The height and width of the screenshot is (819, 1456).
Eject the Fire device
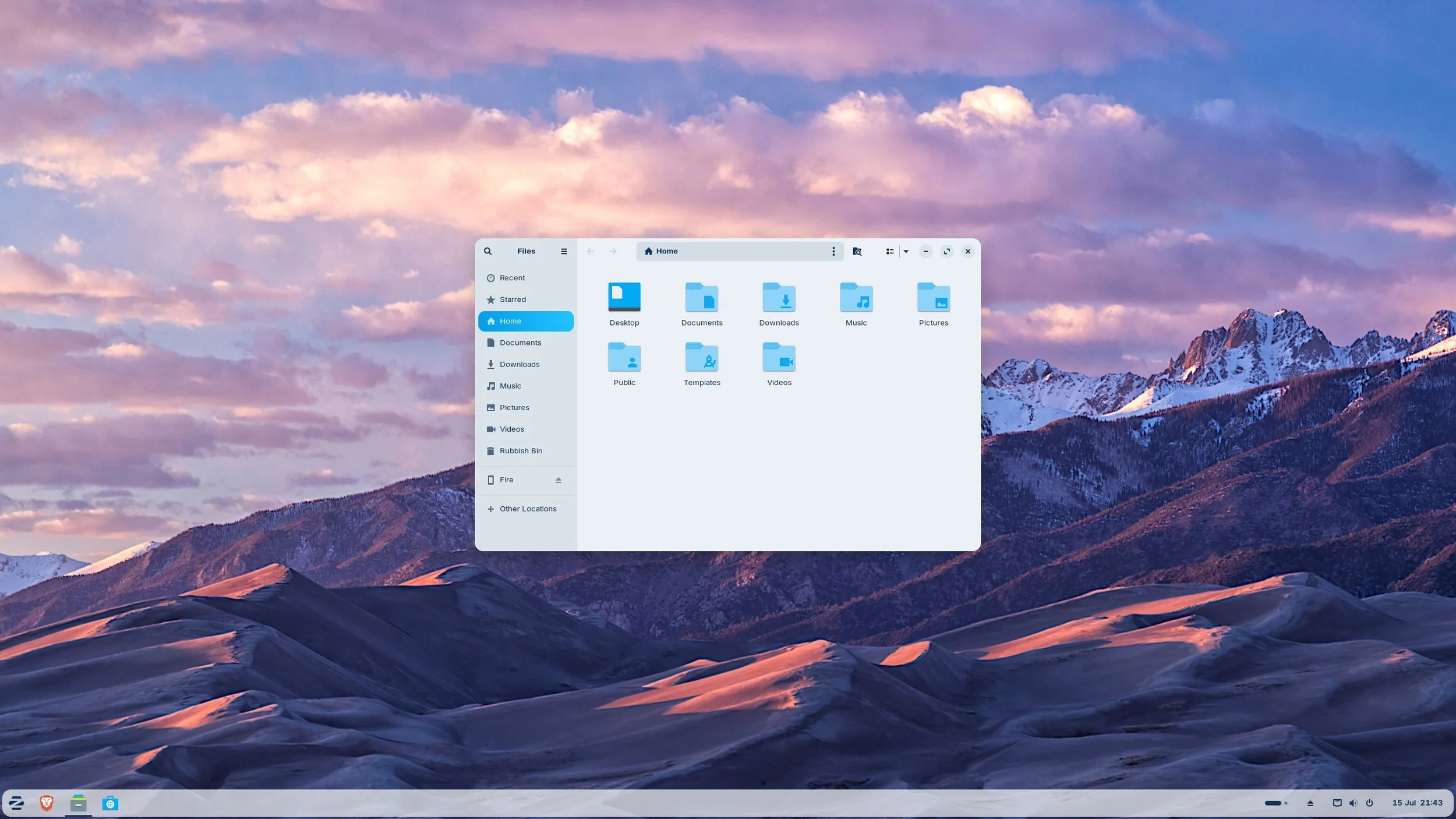(x=558, y=480)
